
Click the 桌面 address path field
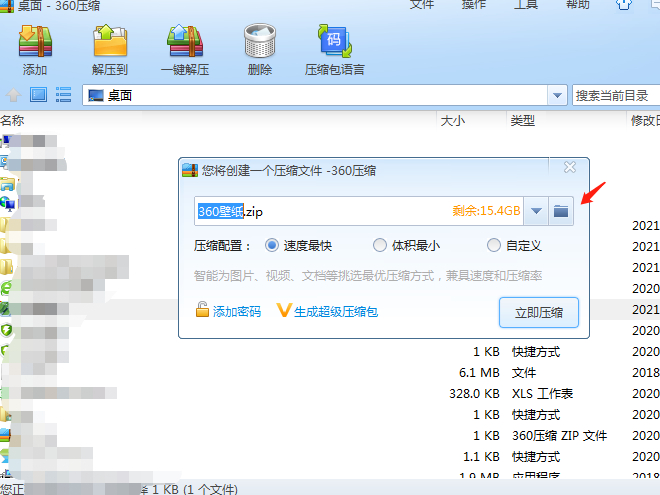[x=315, y=96]
